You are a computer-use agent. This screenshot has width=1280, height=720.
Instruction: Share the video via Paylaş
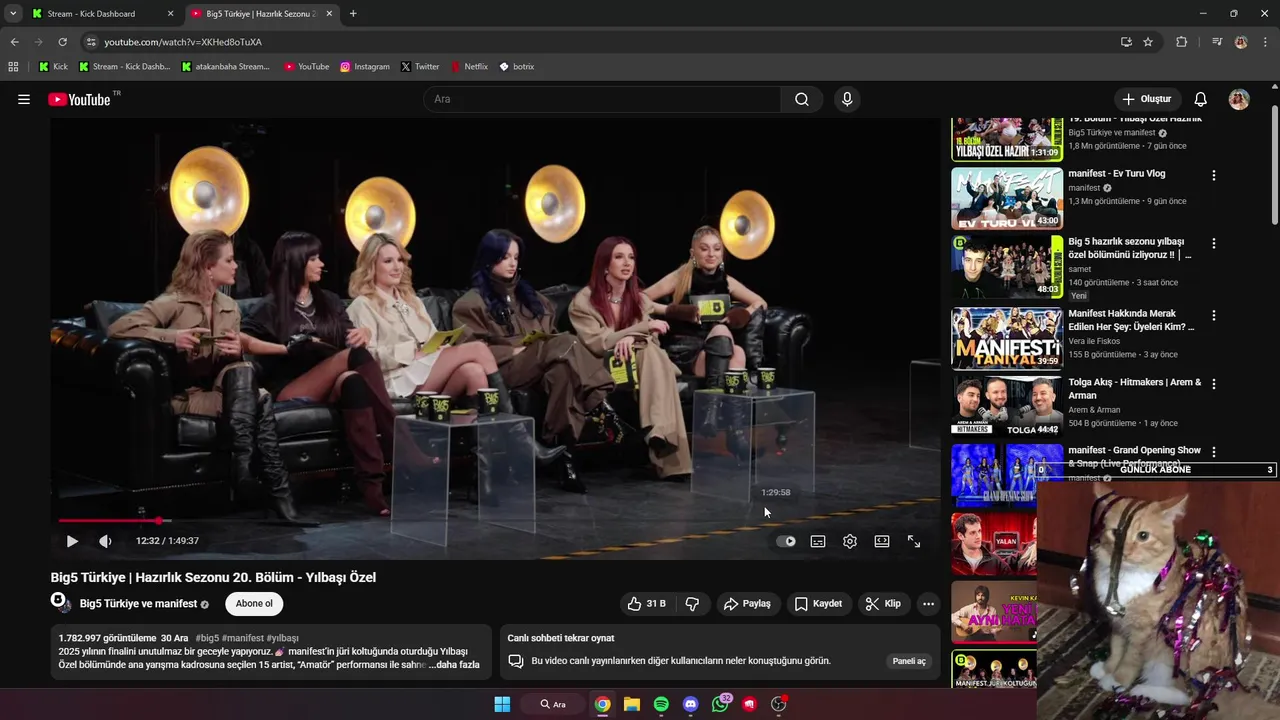pos(748,604)
